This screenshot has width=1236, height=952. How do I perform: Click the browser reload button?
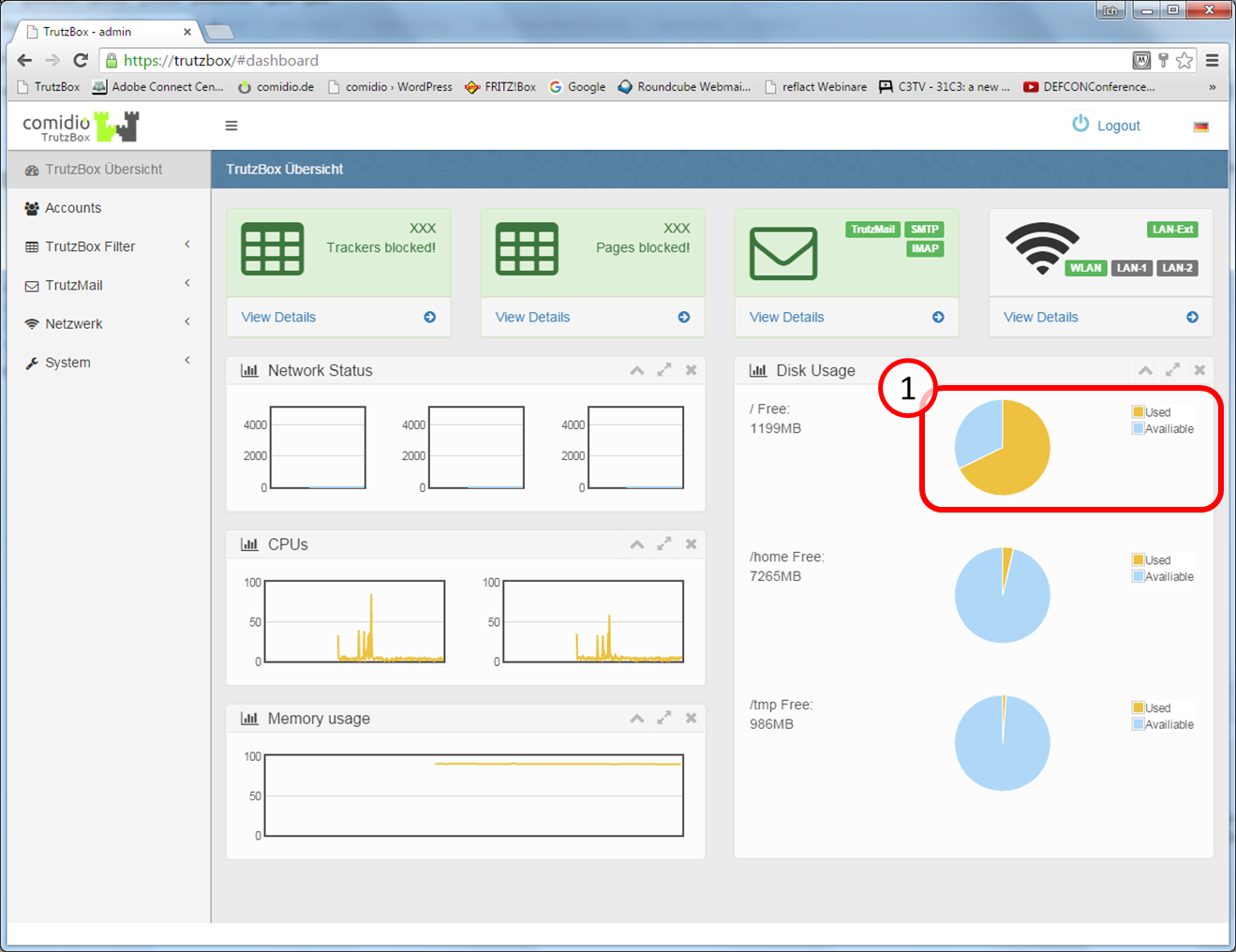[81, 60]
